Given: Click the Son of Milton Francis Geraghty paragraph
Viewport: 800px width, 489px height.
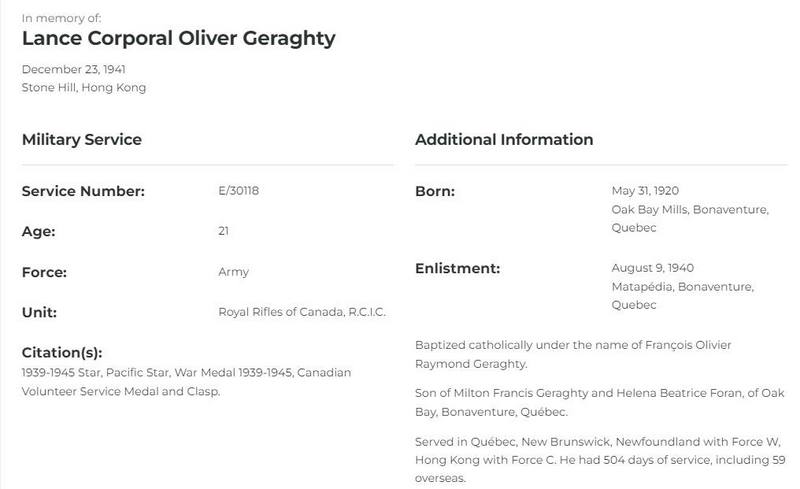Looking at the screenshot, I should coord(599,402).
